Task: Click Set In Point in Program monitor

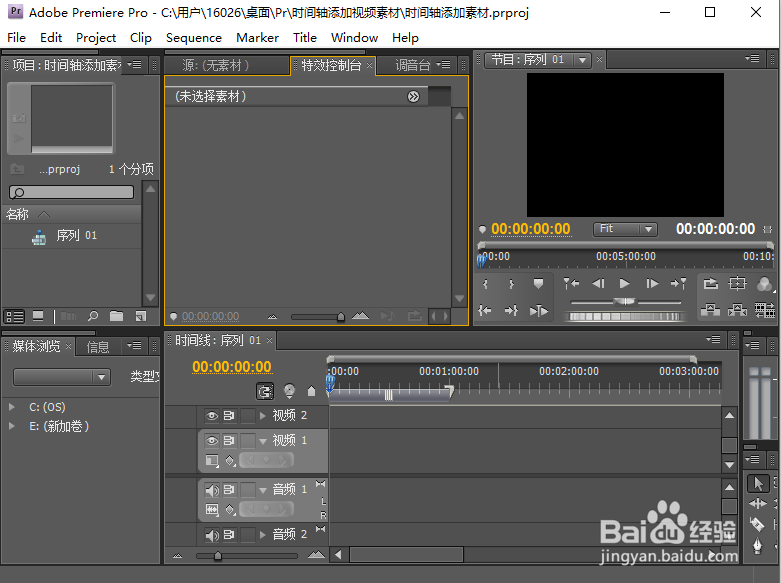Action: [486, 284]
